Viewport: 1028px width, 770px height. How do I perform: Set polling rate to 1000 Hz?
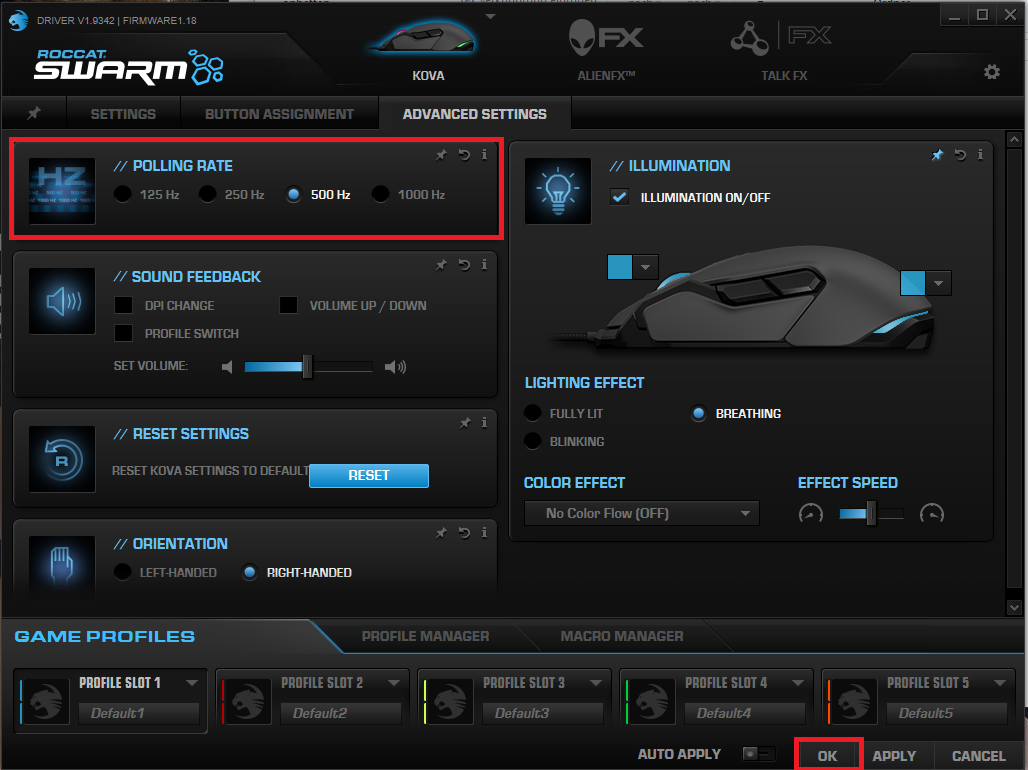tap(380, 194)
